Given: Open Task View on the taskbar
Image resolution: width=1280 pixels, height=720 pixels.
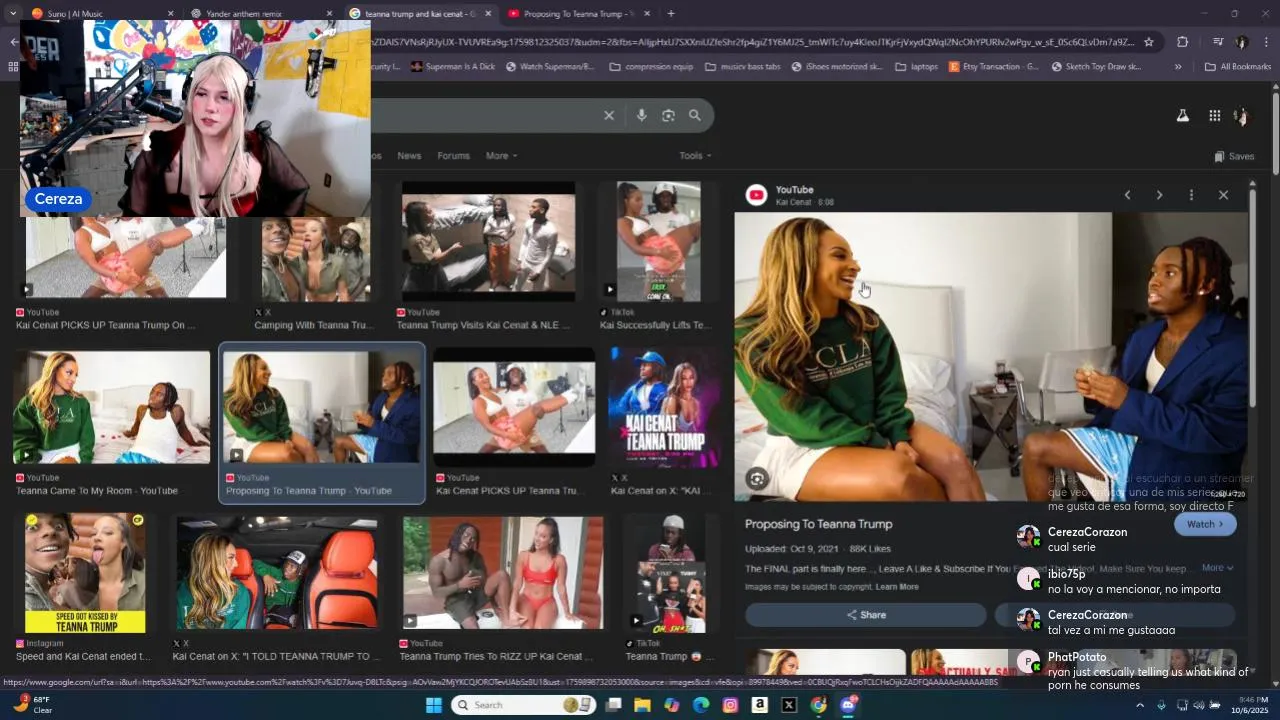Looking at the screenshot, I should (x=613, y=705).
